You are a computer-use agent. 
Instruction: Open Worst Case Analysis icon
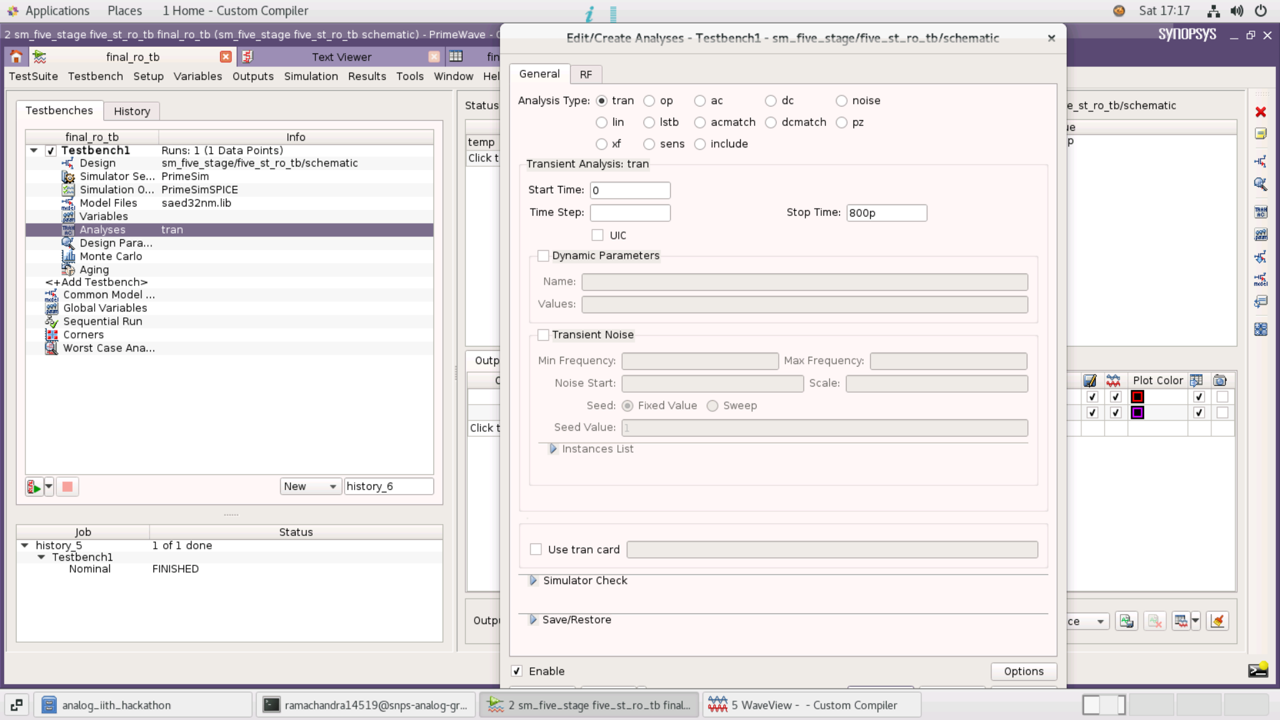(x=51, y=348)
